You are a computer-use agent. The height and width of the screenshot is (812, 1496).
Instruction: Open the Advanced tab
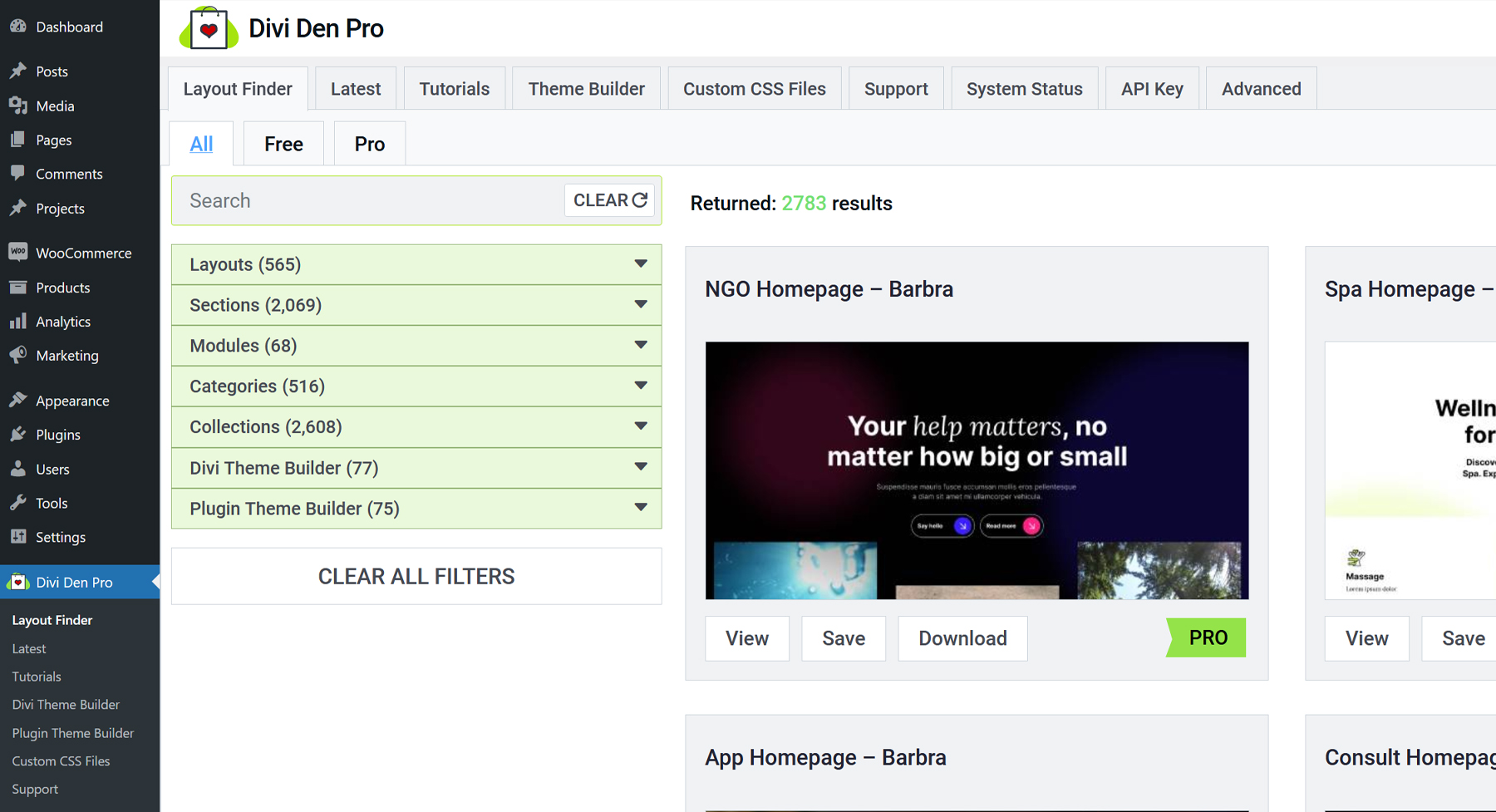tap(1262, 89)
